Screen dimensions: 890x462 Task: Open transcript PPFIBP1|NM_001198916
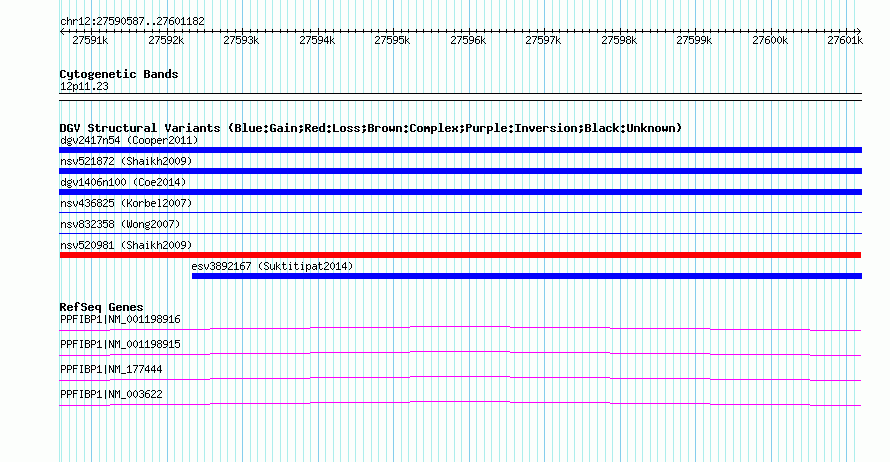click(x=120, y=320)
